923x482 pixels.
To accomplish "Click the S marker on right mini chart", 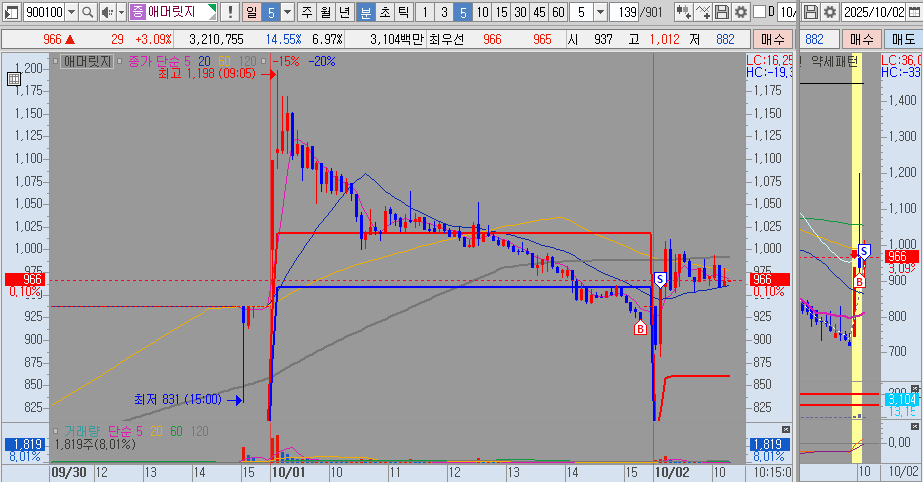I will click(864, 251).
